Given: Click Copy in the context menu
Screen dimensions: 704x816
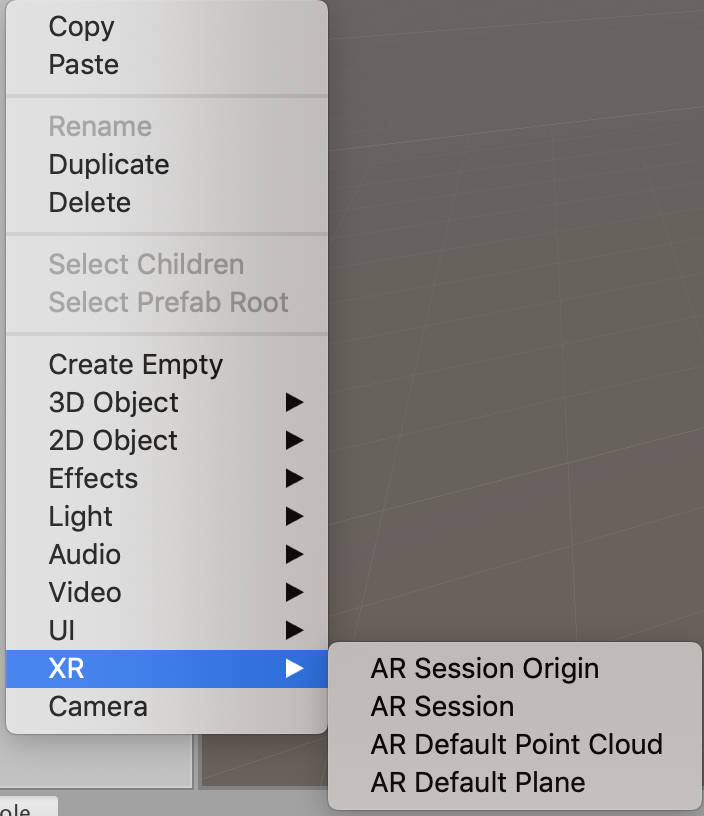Looking at the screenshot, I should point(82,27).
